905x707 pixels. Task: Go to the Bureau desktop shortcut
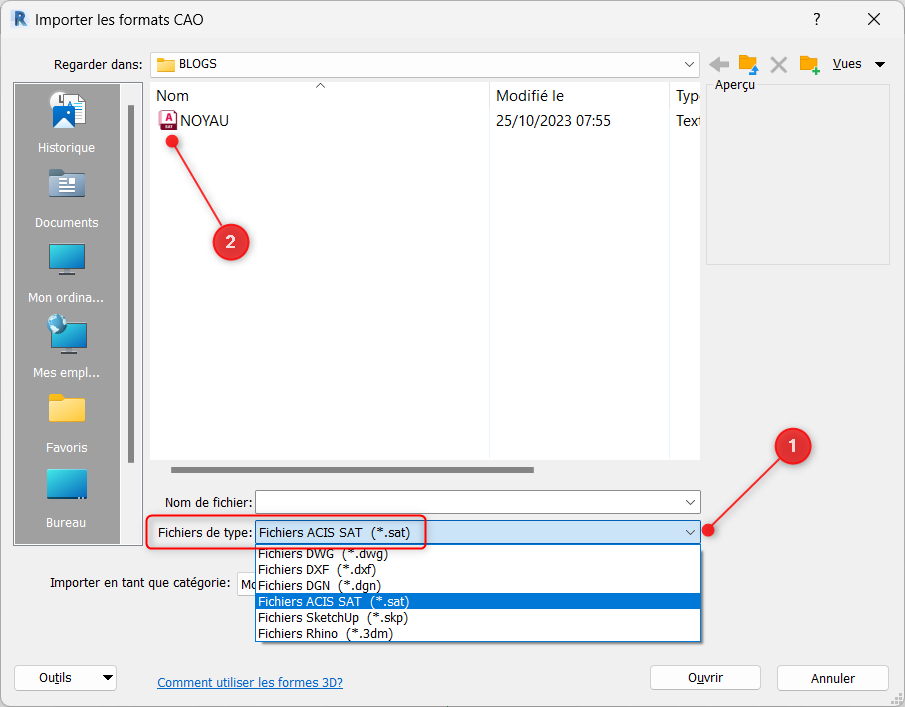[x=67, y=499]
